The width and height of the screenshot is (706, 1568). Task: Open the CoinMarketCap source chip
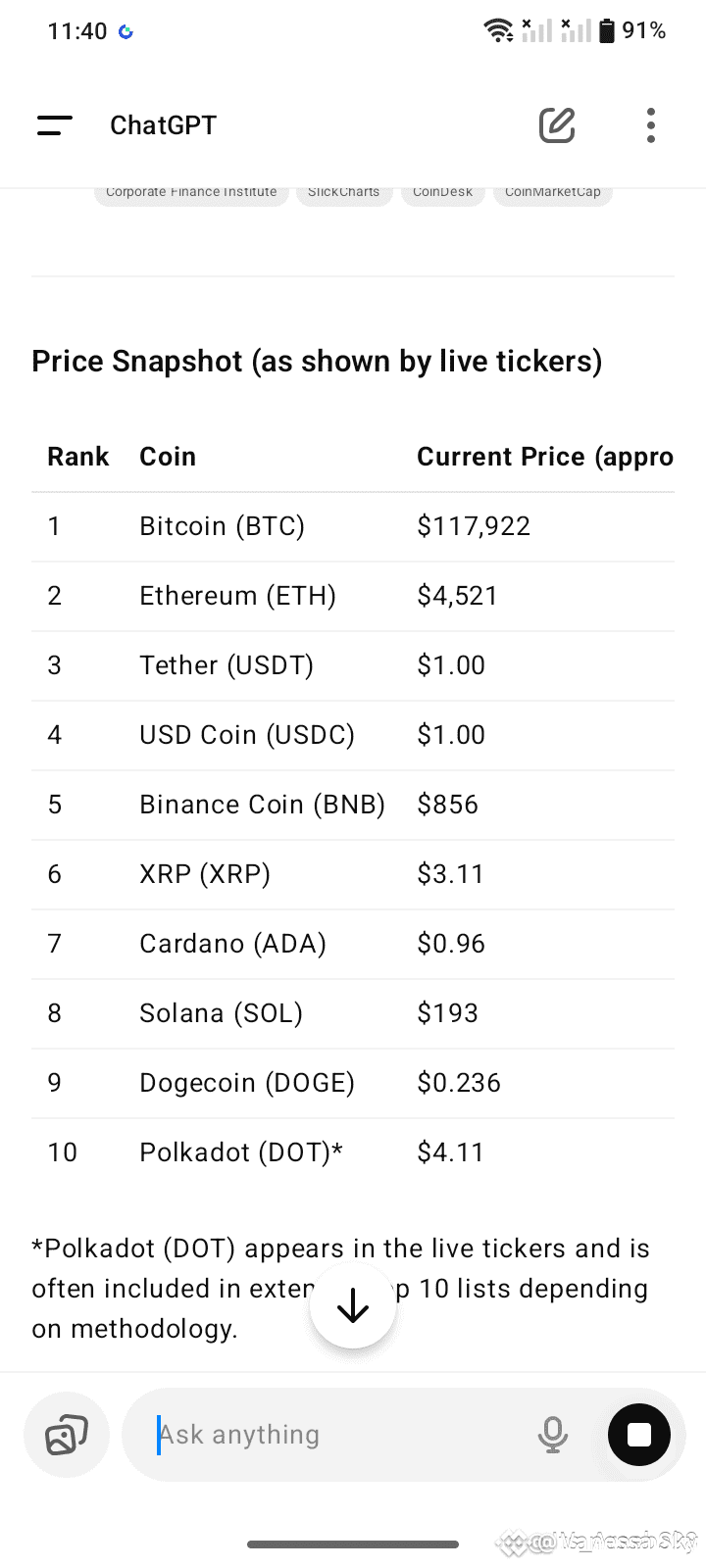[553, 192]
